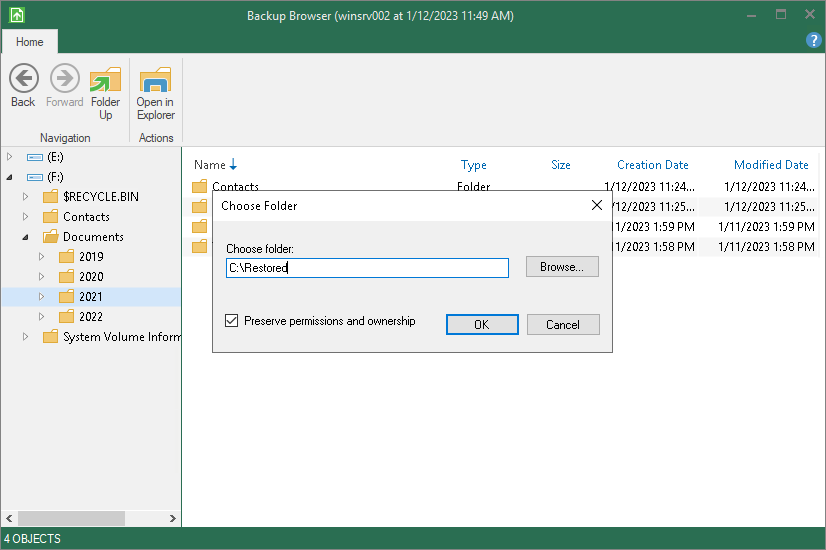The height and width of the screenshot is (550, 826).
Task: Click the Choose folder path field
Action: pos(367,268)
